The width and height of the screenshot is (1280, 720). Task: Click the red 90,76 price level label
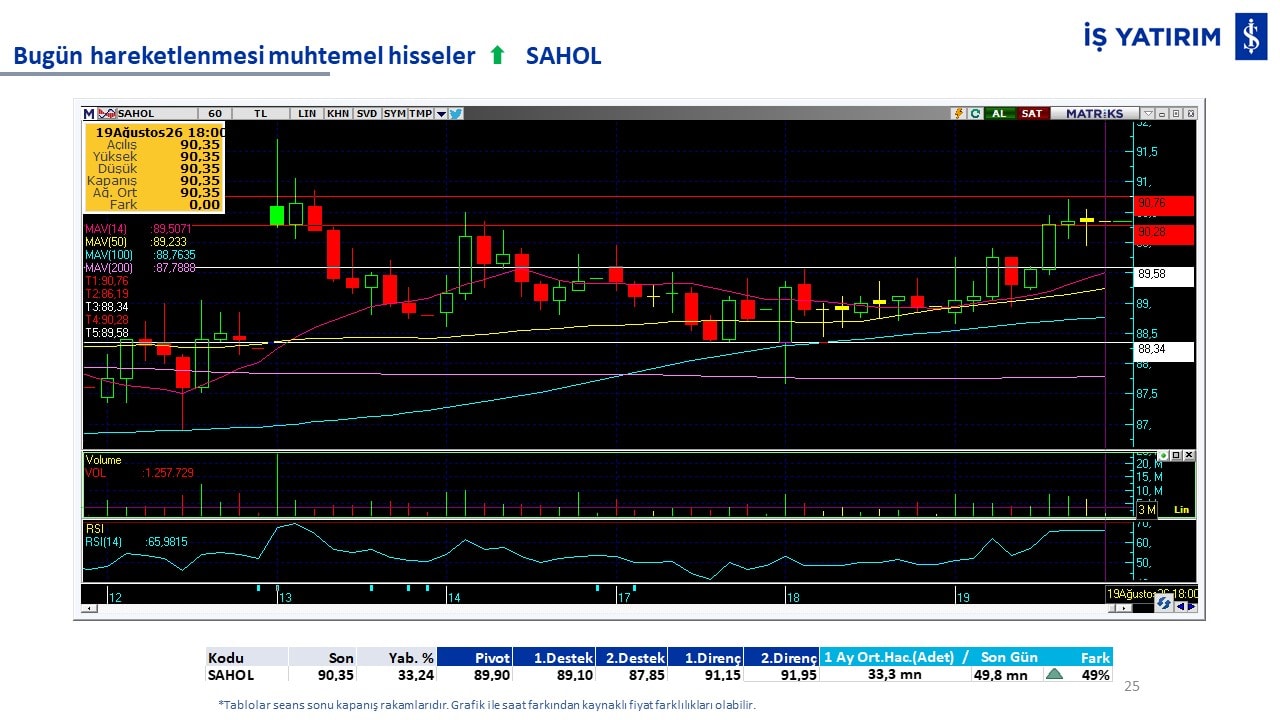click(1164, 205)
